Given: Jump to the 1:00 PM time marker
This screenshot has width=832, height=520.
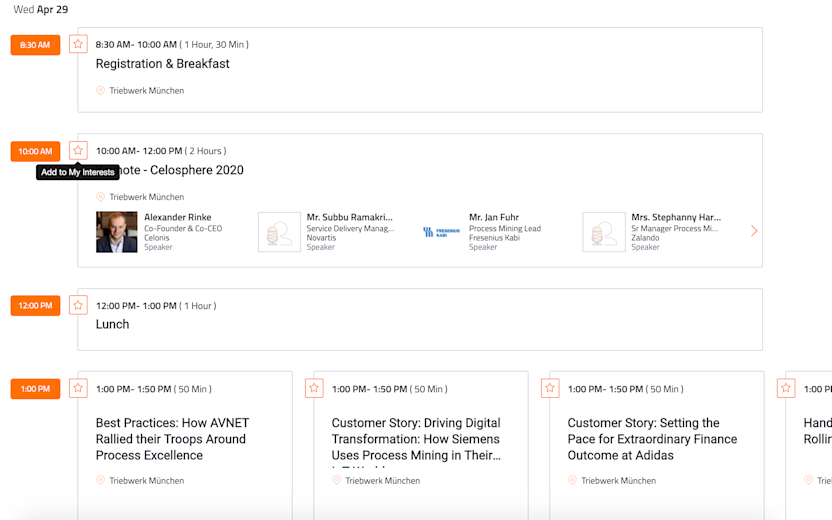Looking at the screenshot, I should tap(35, 389).
